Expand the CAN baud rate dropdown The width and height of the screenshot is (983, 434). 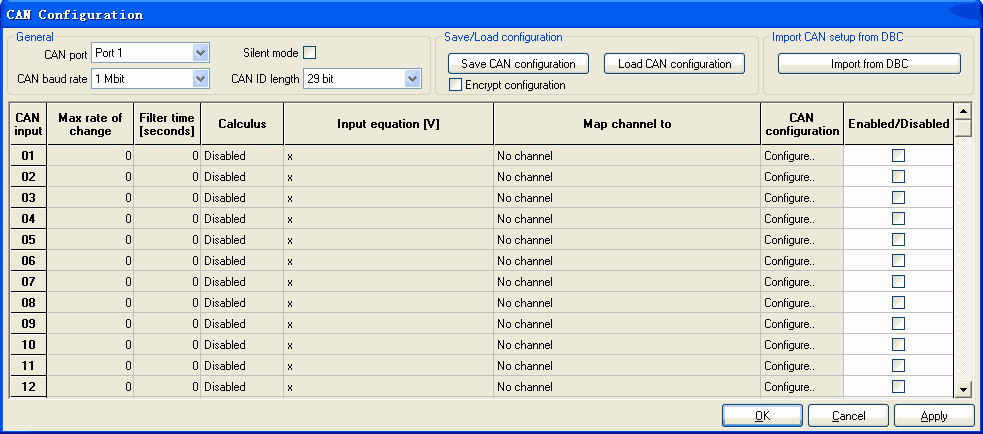pos(200,78)
